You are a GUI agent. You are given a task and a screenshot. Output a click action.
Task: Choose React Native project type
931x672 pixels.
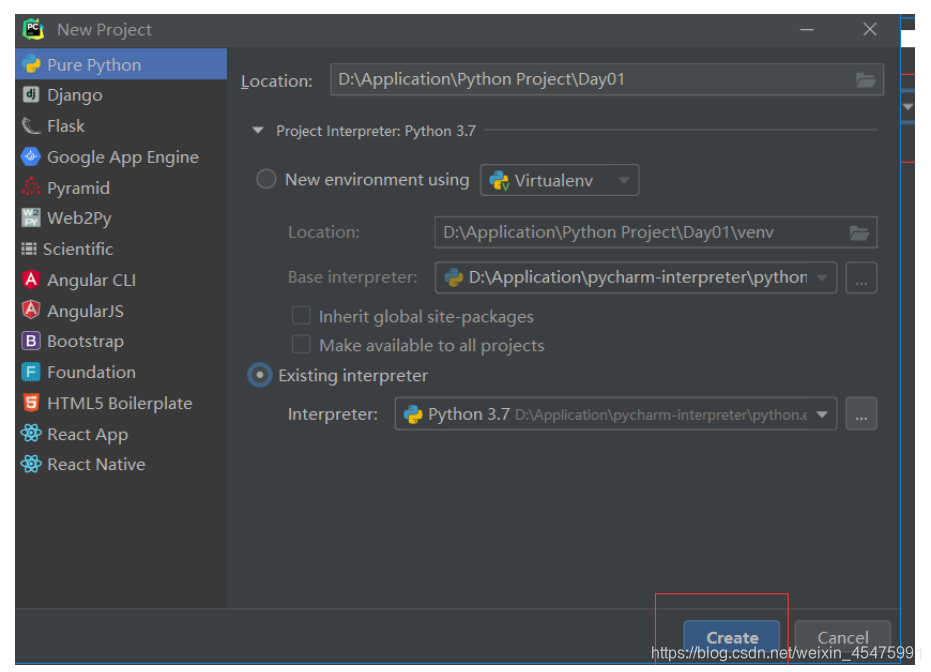point(121,464)
